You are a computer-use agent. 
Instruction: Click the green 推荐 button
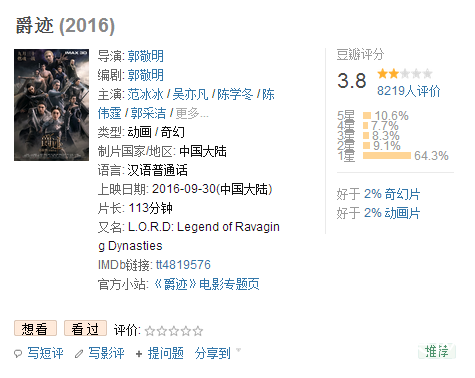tap(437, 351)
